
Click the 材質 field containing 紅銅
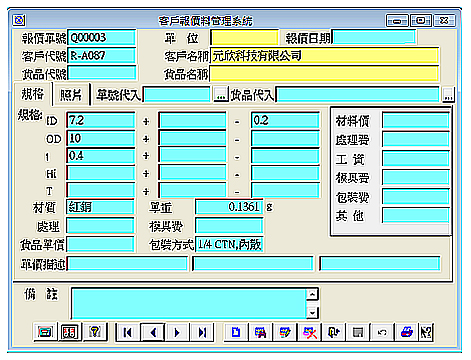coord(100,207)
